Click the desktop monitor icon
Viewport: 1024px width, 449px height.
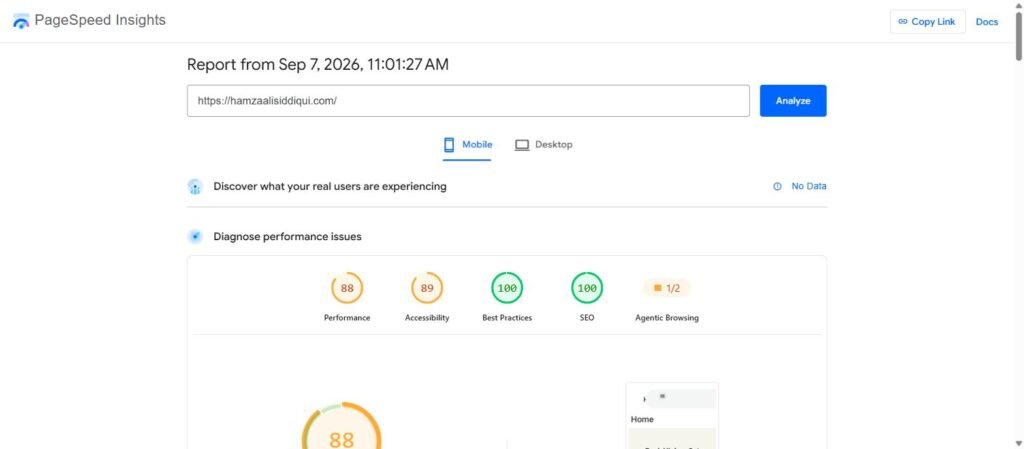[522, 145]
